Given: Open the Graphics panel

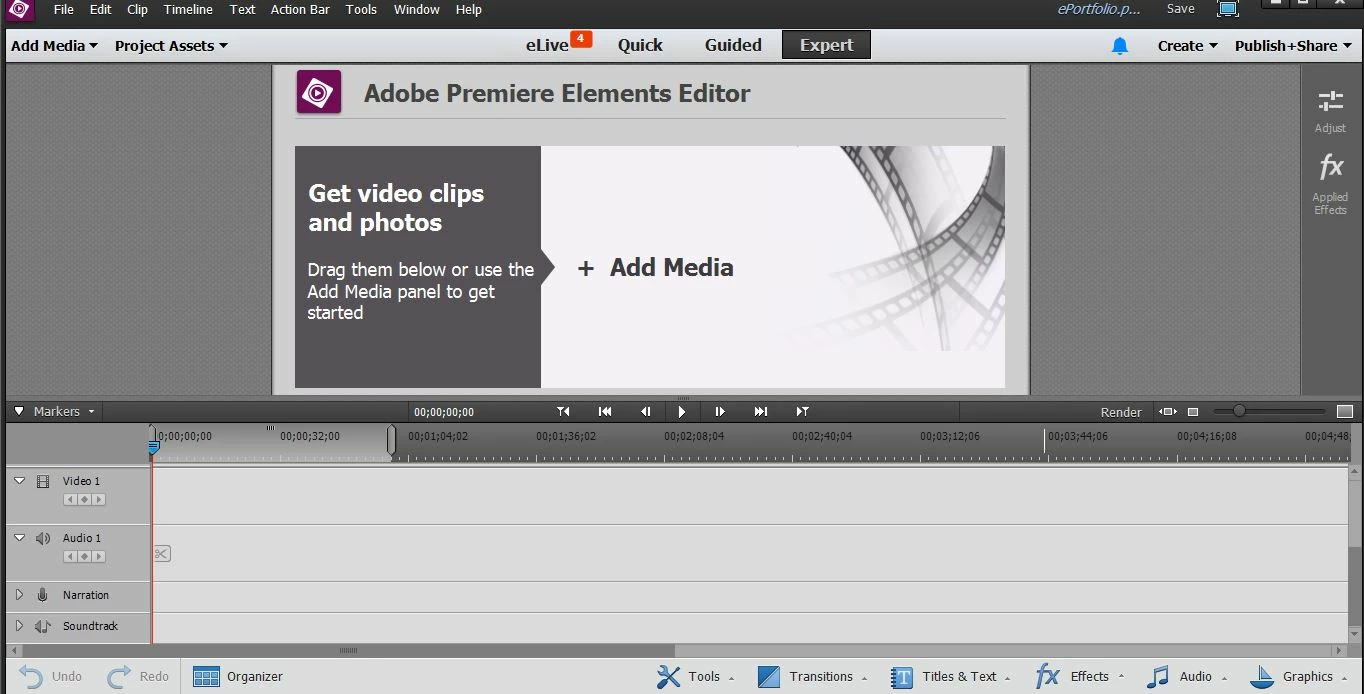Looking at the screenshot, I should (1298, 677).
